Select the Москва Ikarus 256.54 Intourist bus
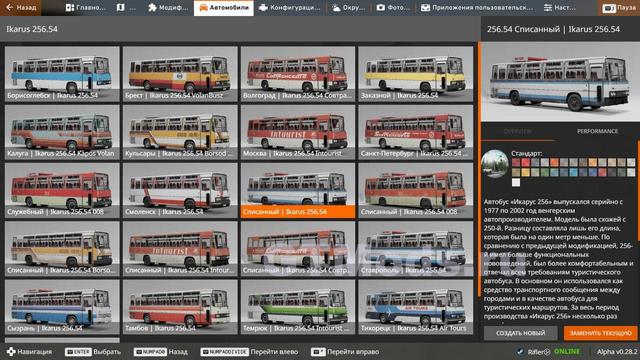This screenshot has width=640, height=360. [298, 132]
